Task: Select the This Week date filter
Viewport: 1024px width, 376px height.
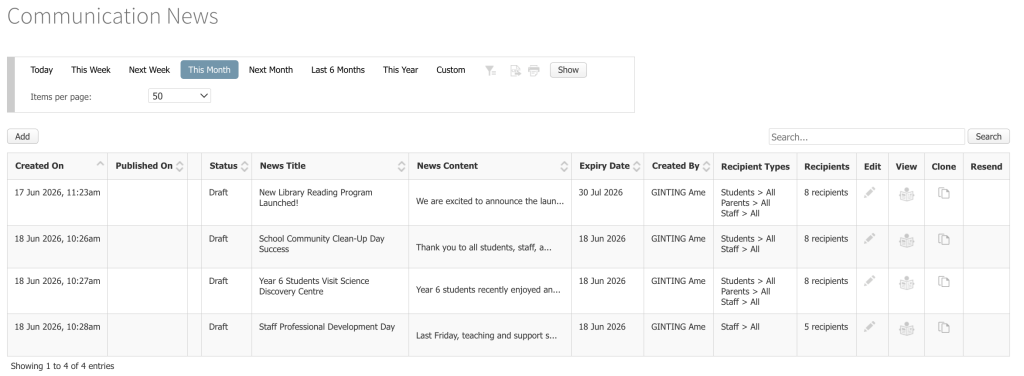Action: point(91,70)
